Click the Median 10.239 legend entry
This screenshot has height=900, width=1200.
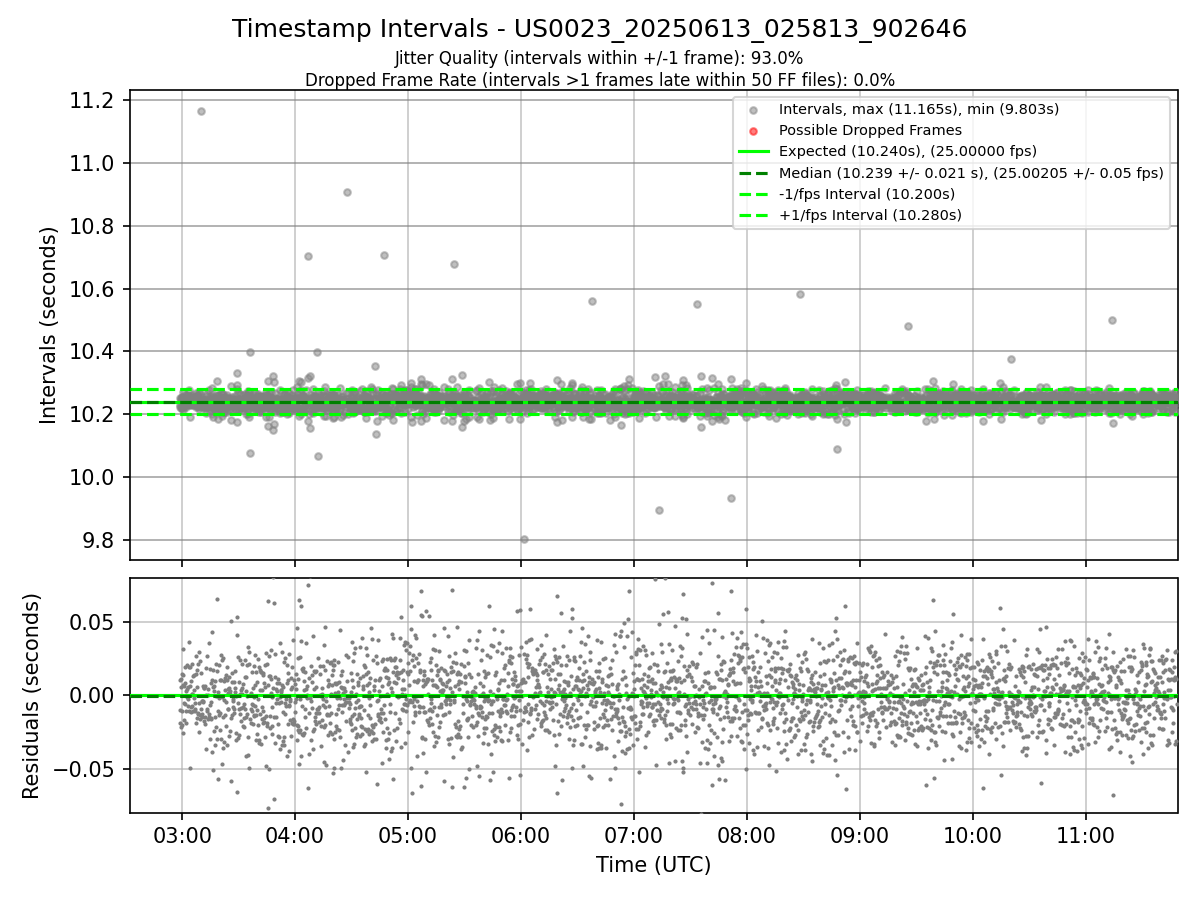(x=971, y=172)
